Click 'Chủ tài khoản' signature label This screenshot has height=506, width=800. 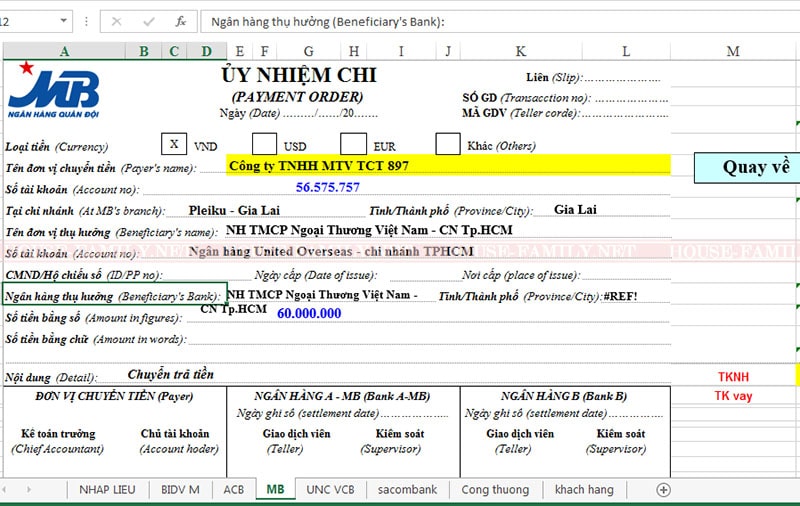[175, 434]
